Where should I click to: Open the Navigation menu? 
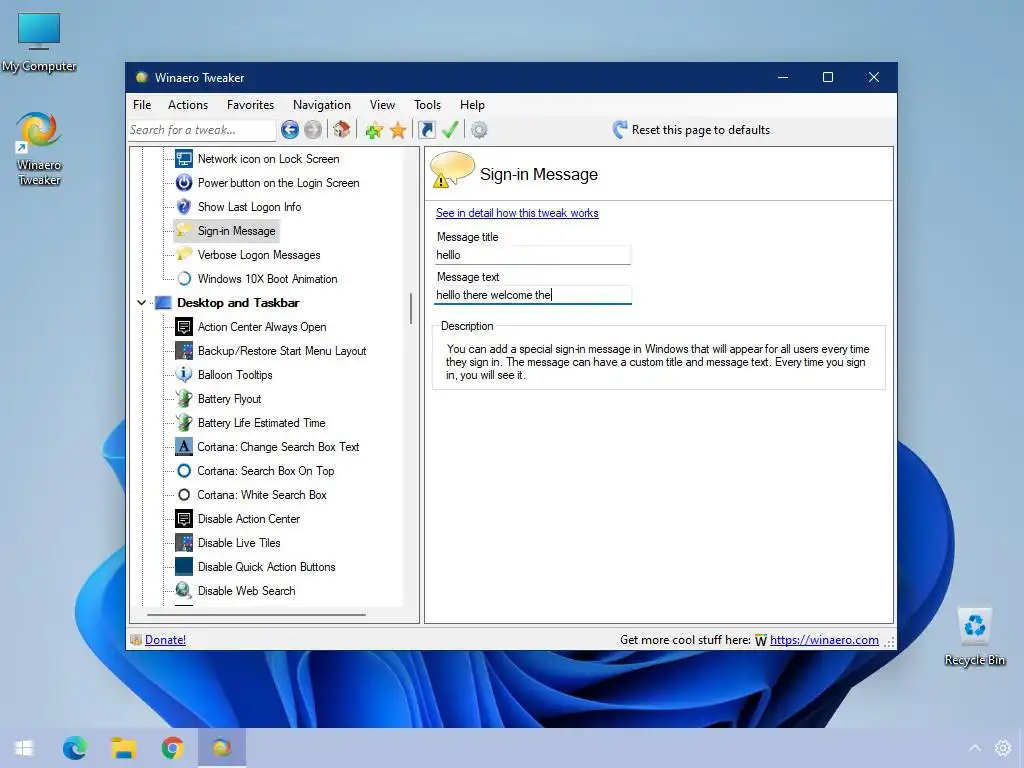pos(321,104)
